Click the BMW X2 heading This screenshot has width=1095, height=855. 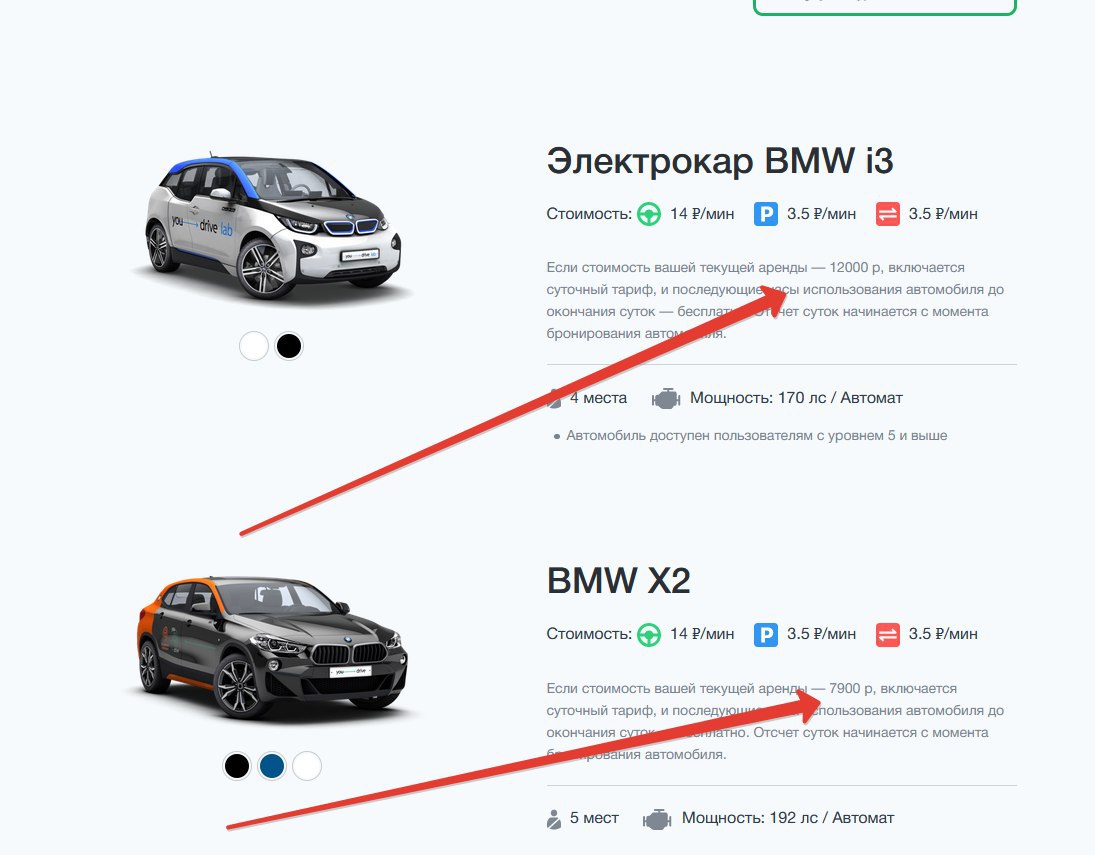pyautogui.click(x=619, y=581)
